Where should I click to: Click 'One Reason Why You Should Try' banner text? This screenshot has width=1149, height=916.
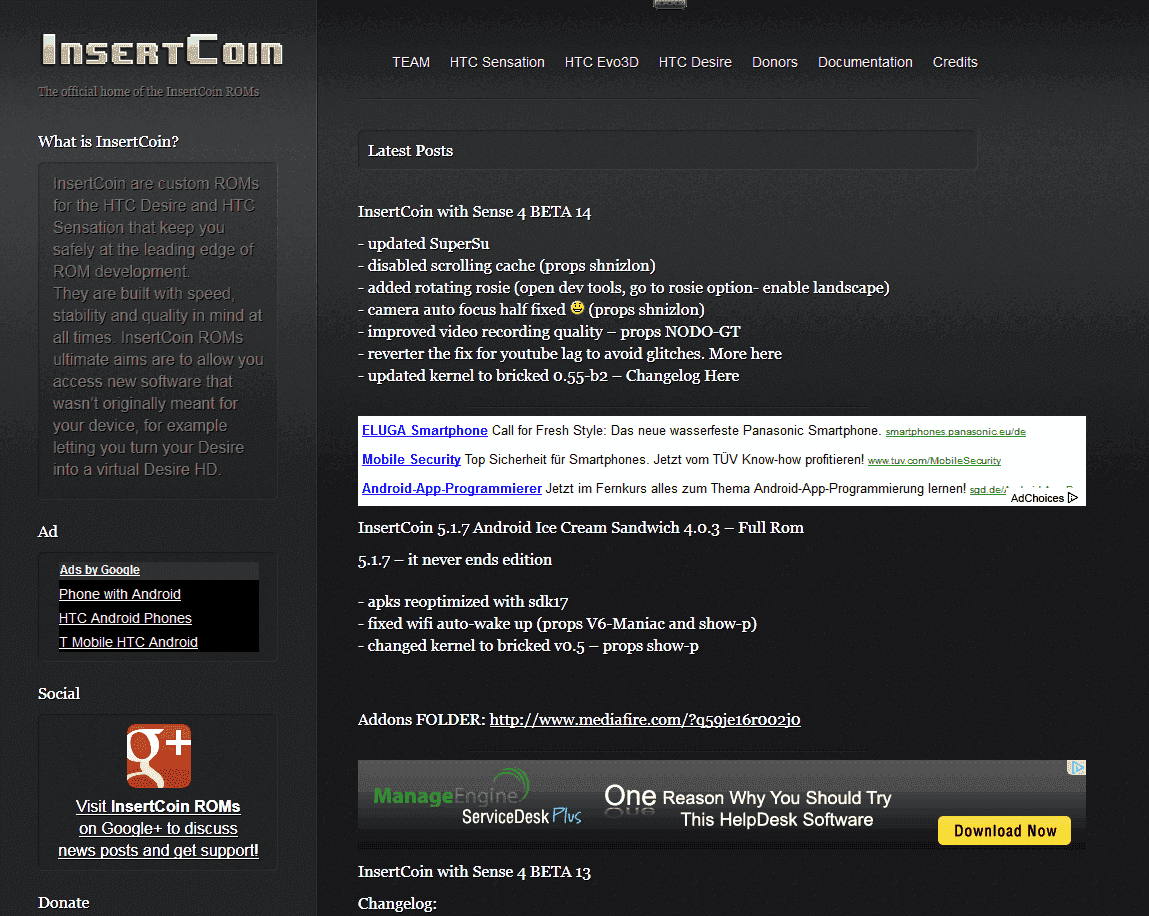(x=748, y=797)
